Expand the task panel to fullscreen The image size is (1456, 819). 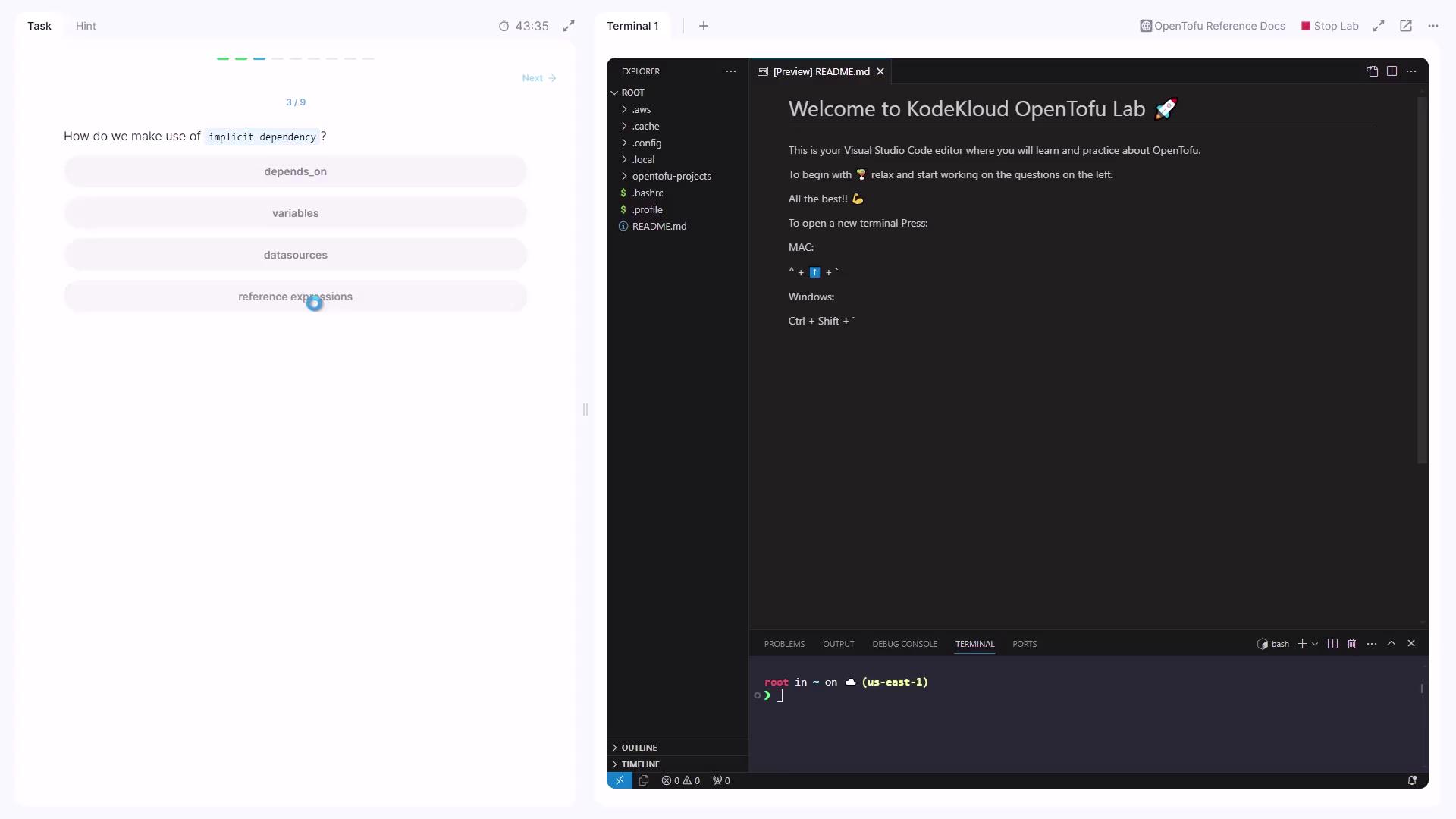click(569, 26)
